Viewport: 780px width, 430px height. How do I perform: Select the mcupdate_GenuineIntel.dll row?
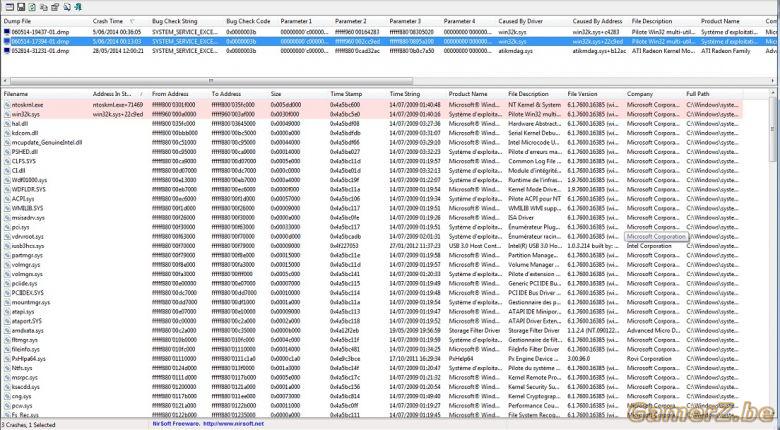(372, 142)
